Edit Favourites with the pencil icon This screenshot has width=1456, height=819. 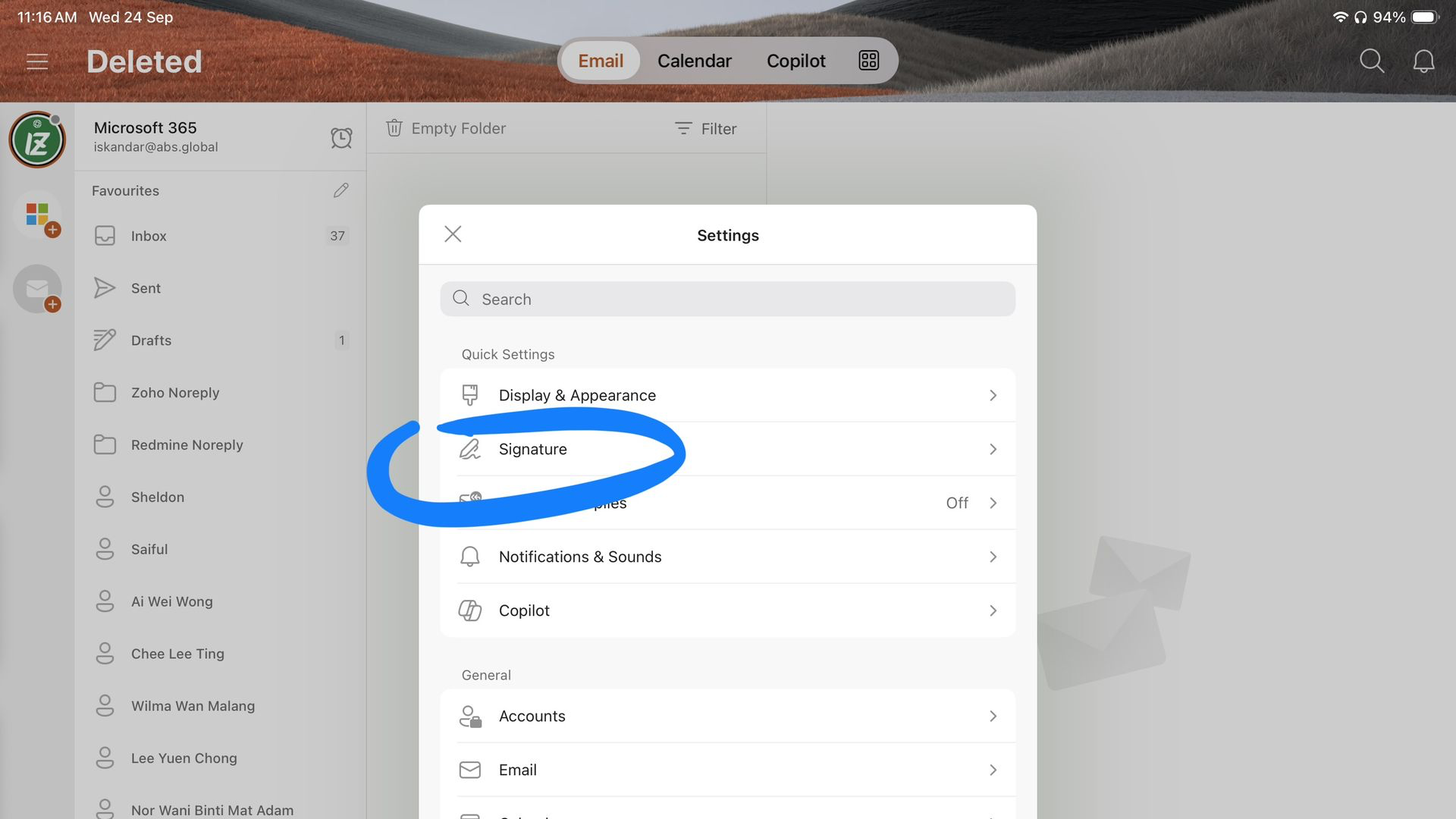[340, 190]
